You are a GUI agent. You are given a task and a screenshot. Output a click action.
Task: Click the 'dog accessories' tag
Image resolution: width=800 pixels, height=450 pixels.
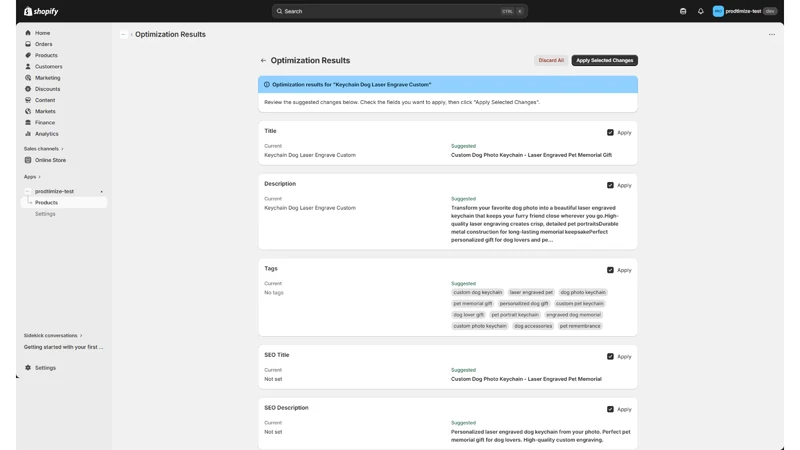coord(533,326)
